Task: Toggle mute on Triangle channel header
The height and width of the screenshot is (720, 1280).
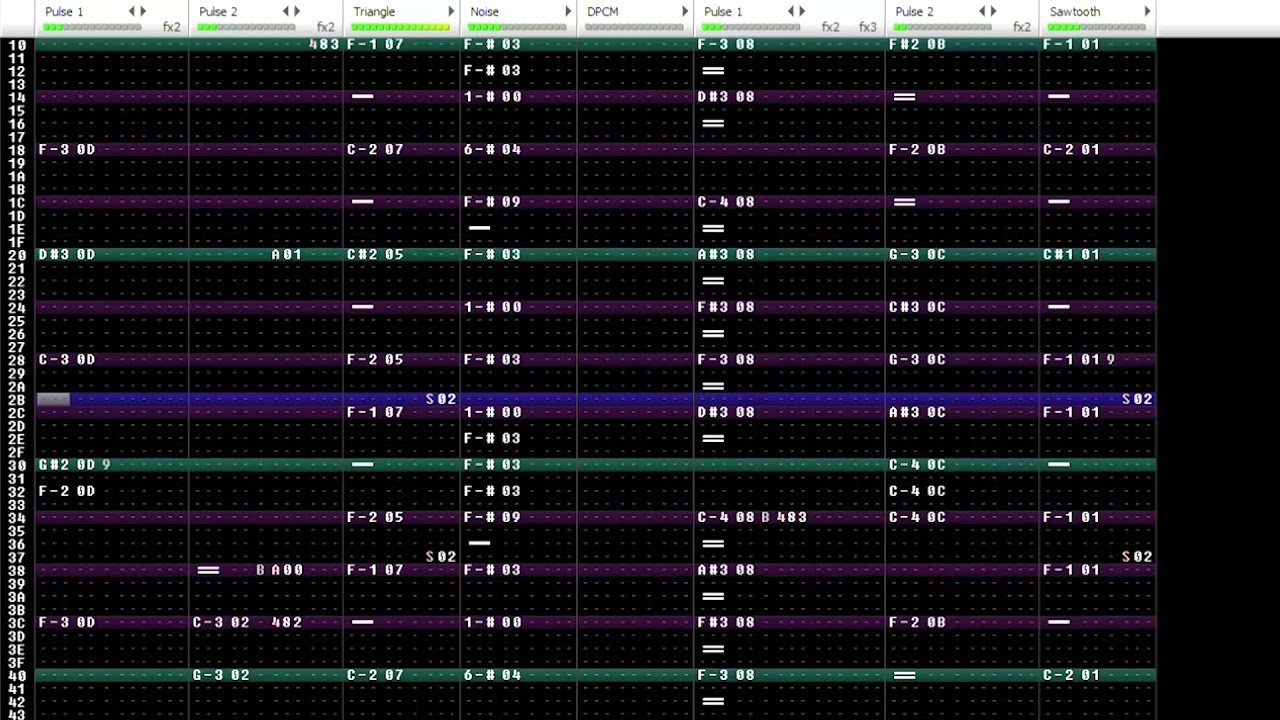Action: [x=374, y=11]
